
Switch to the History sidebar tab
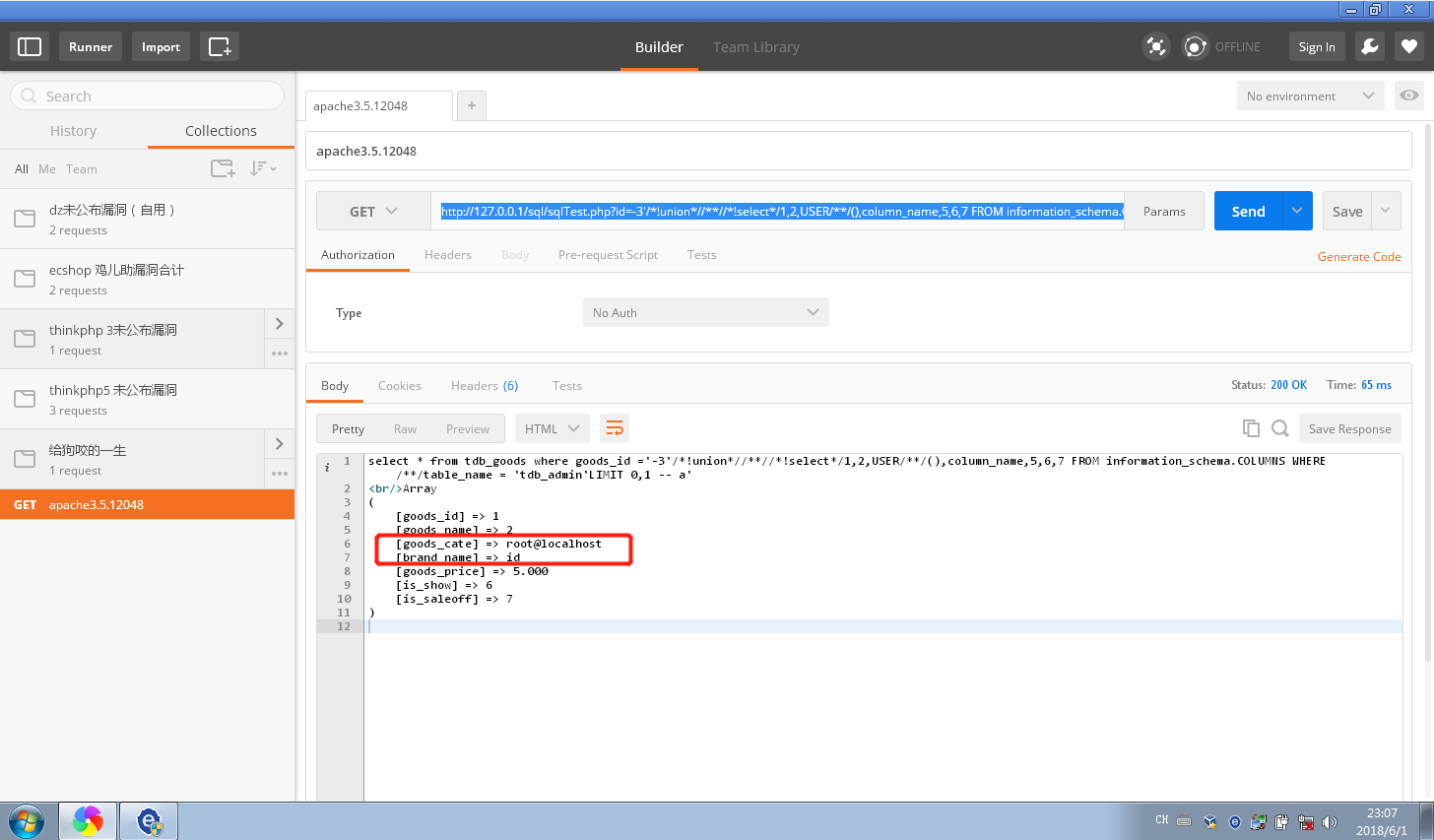[x=74, y=131]
